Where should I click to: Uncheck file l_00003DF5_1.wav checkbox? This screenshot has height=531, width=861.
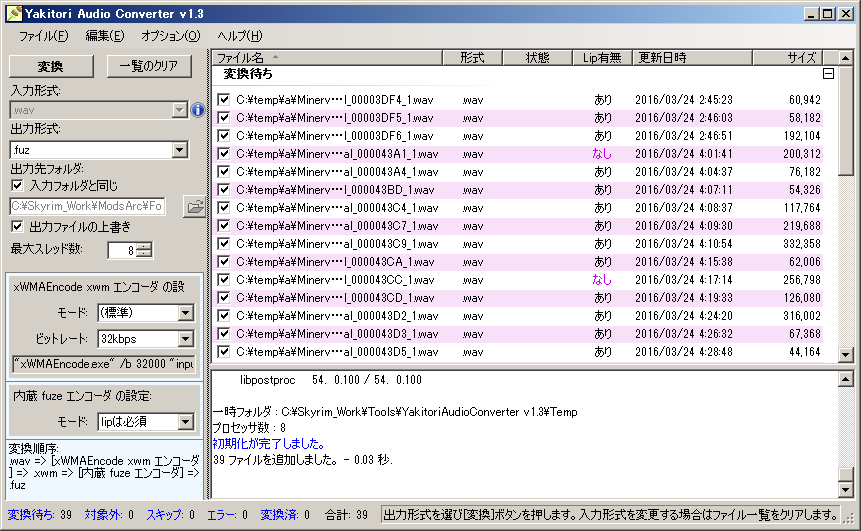[223, 118]
